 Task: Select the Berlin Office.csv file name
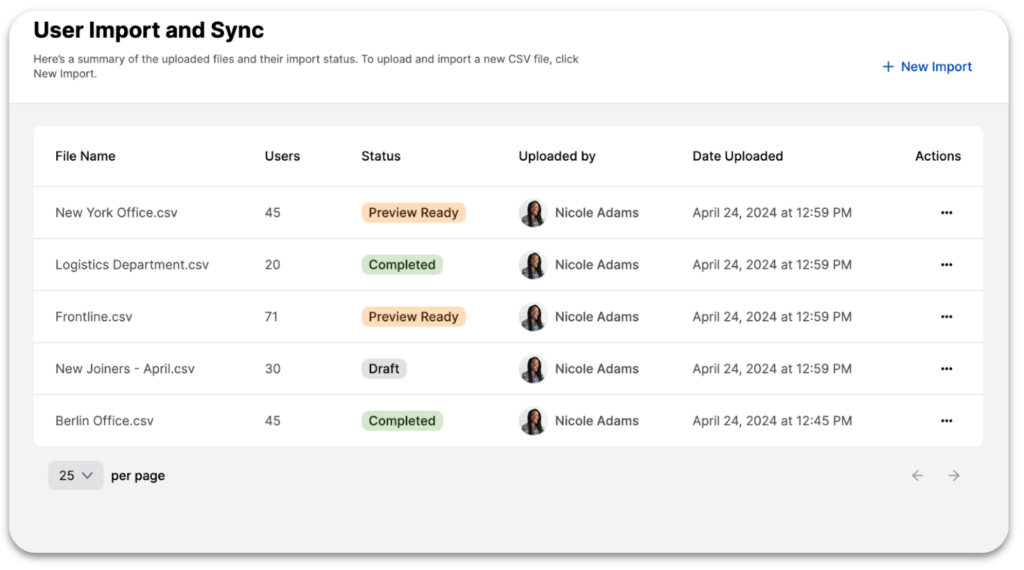click(x=104, y=421)
